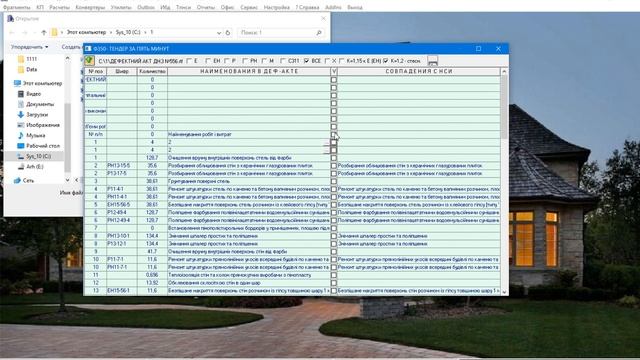The image size is (640, 360).
Task: Click Шифр column header
Action: (122, 71)
